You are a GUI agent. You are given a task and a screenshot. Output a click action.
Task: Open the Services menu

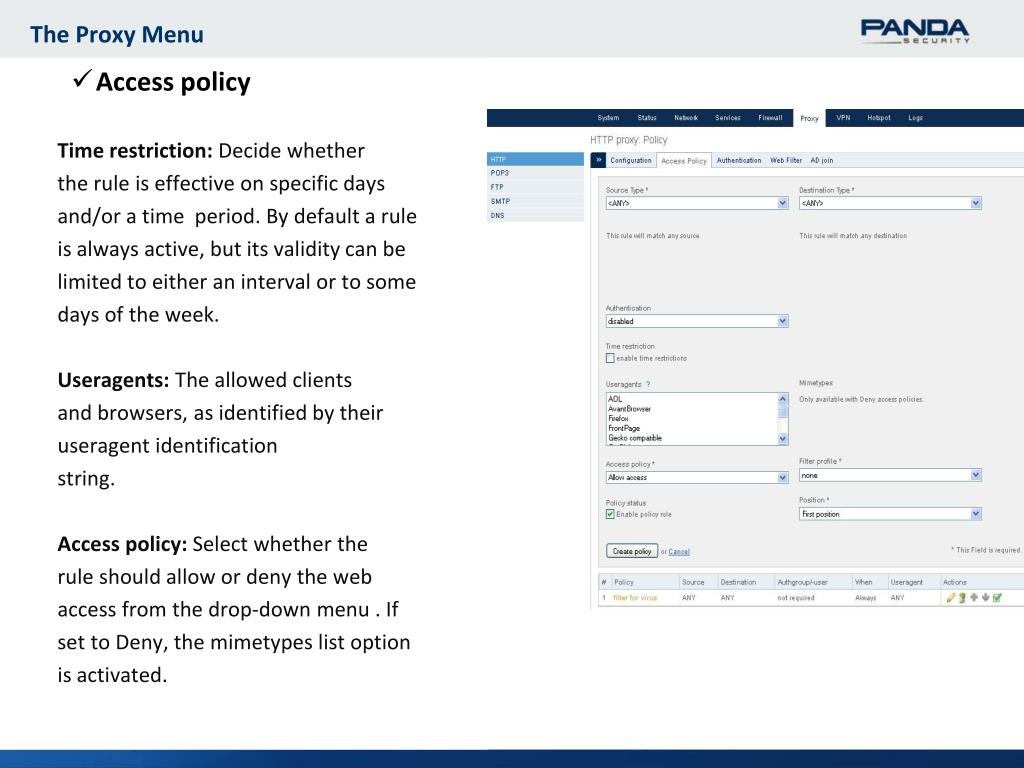[x=728, y=118]
